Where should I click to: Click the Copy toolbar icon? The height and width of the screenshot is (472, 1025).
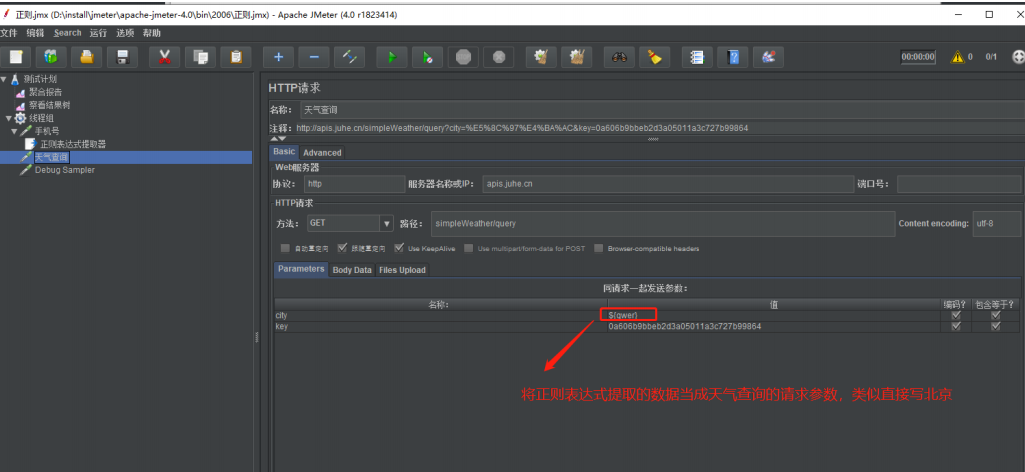pyautogui.click(x=200, y=58)
